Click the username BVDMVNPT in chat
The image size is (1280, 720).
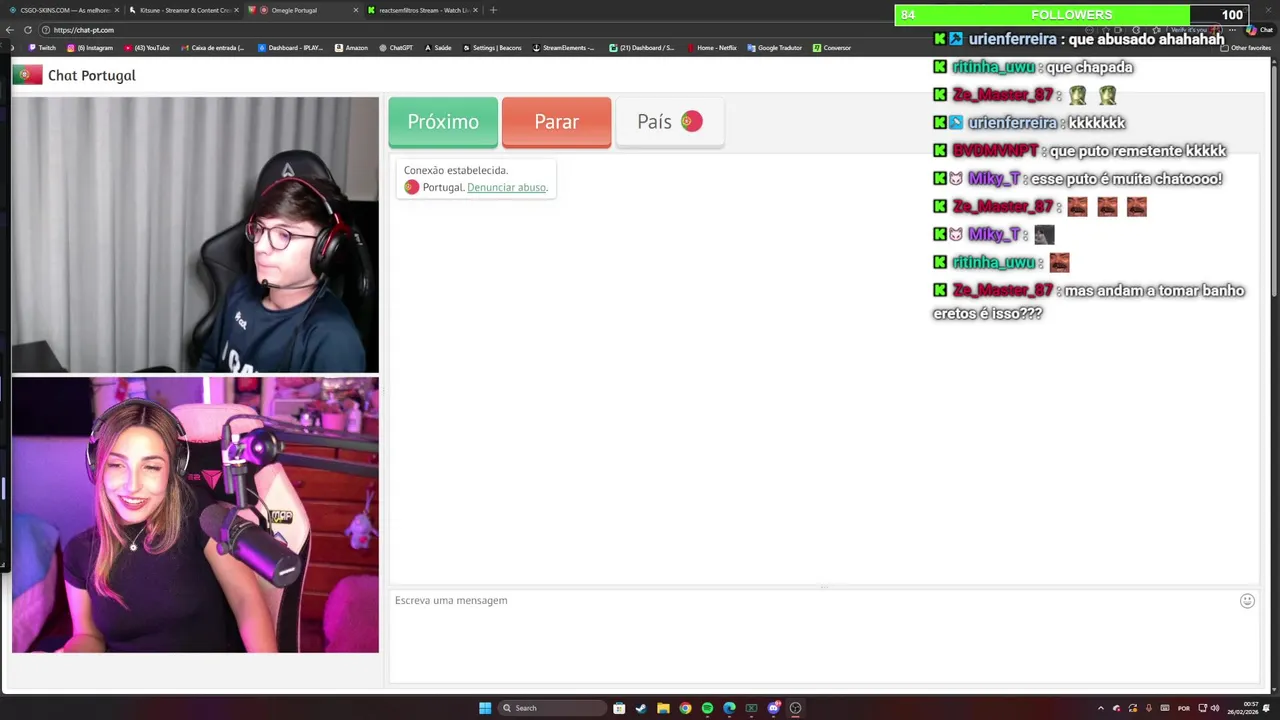tap(995, 151)
